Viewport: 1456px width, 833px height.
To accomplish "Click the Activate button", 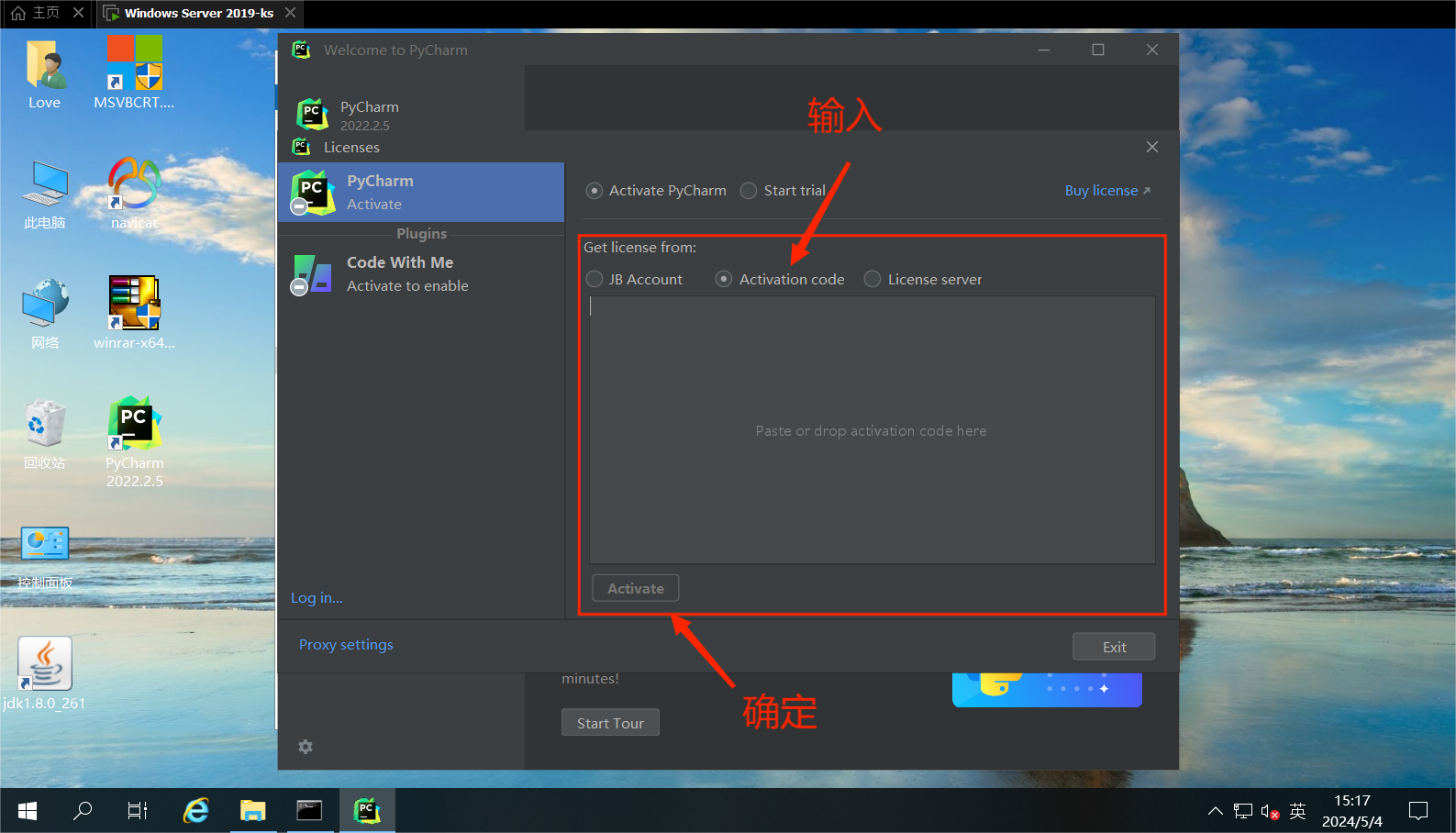I will click(636, 588).
